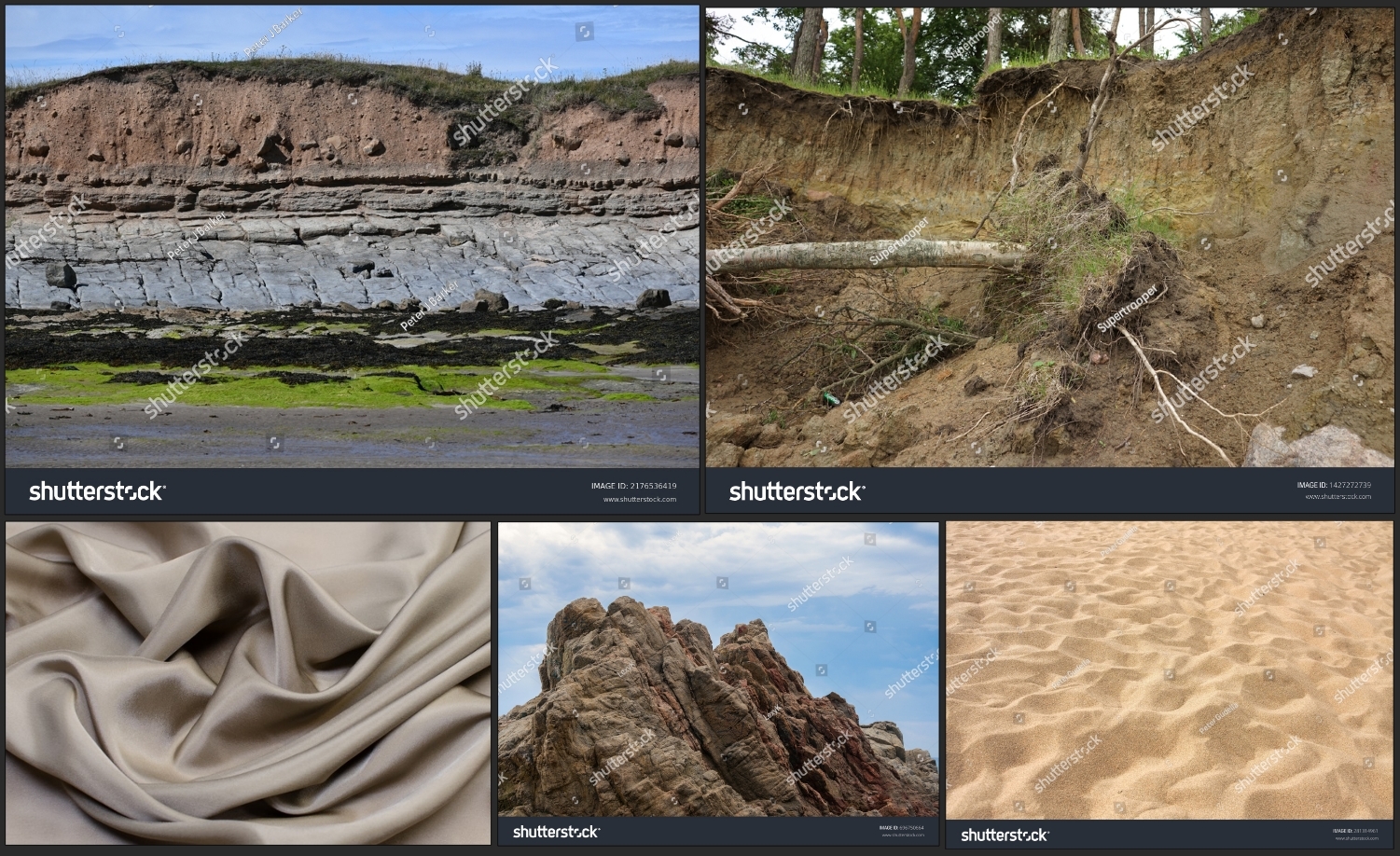
Task: Click www.shutterstock.com under the fallen tree photo
Action: coord(1338,497)
